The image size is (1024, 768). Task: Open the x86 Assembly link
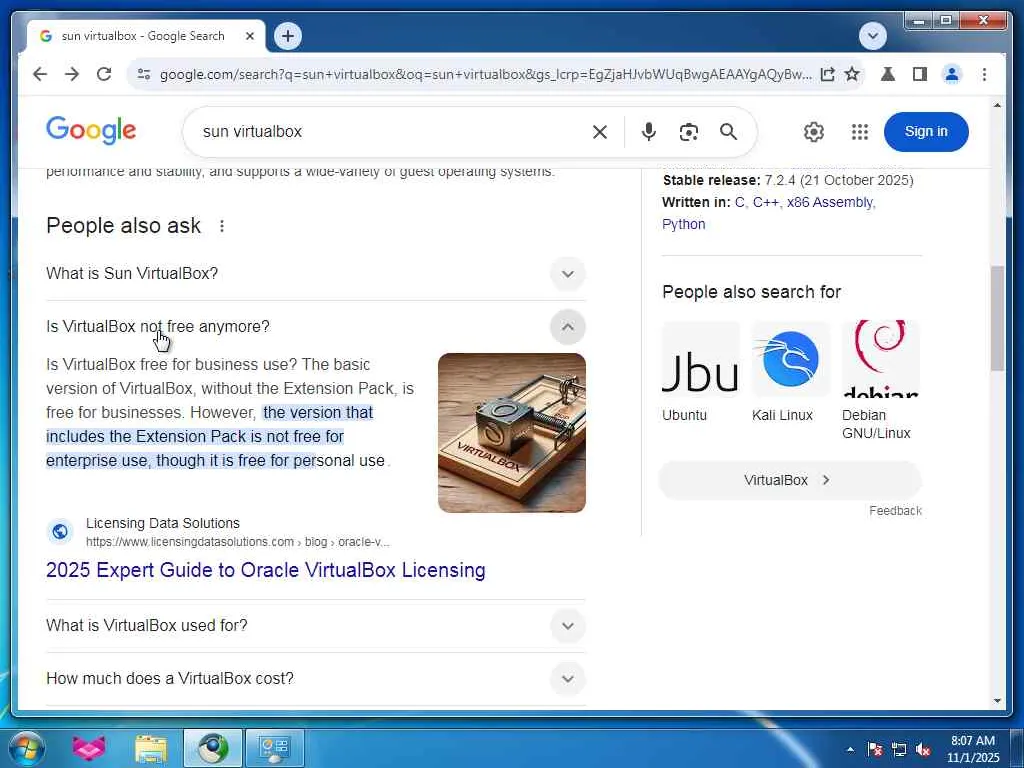(829, 202)
